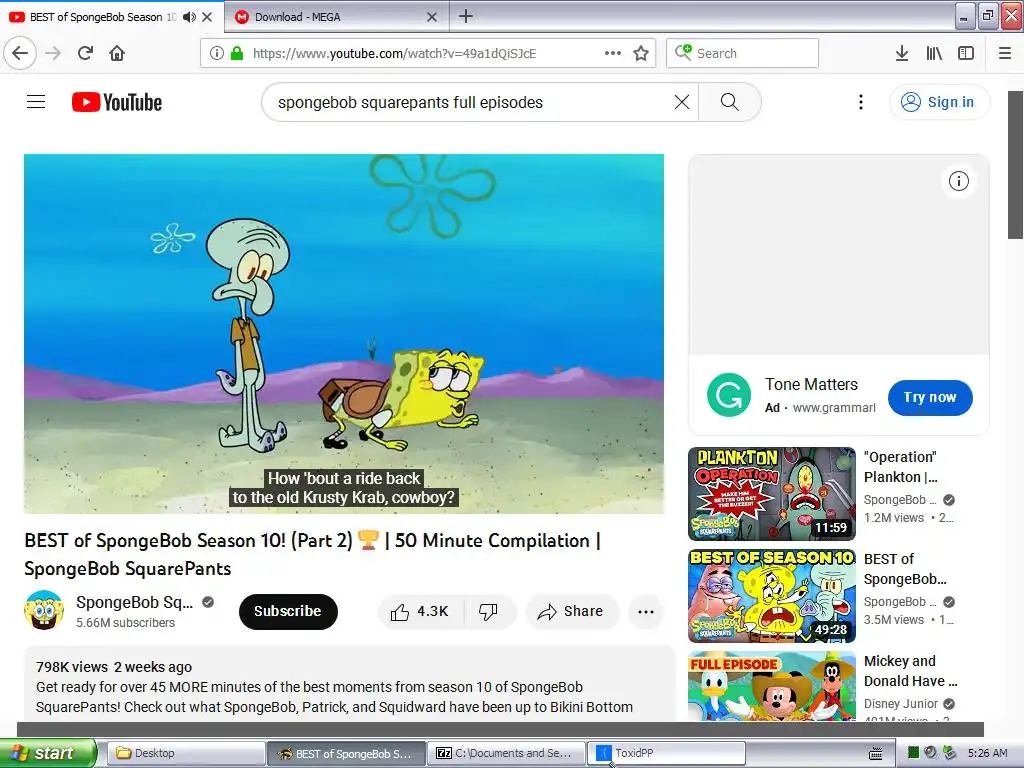The height and width of the screenshot is (768, 1024).
Task: Play the Mickey Full Episode thumbnail
Action: [771, 686]
